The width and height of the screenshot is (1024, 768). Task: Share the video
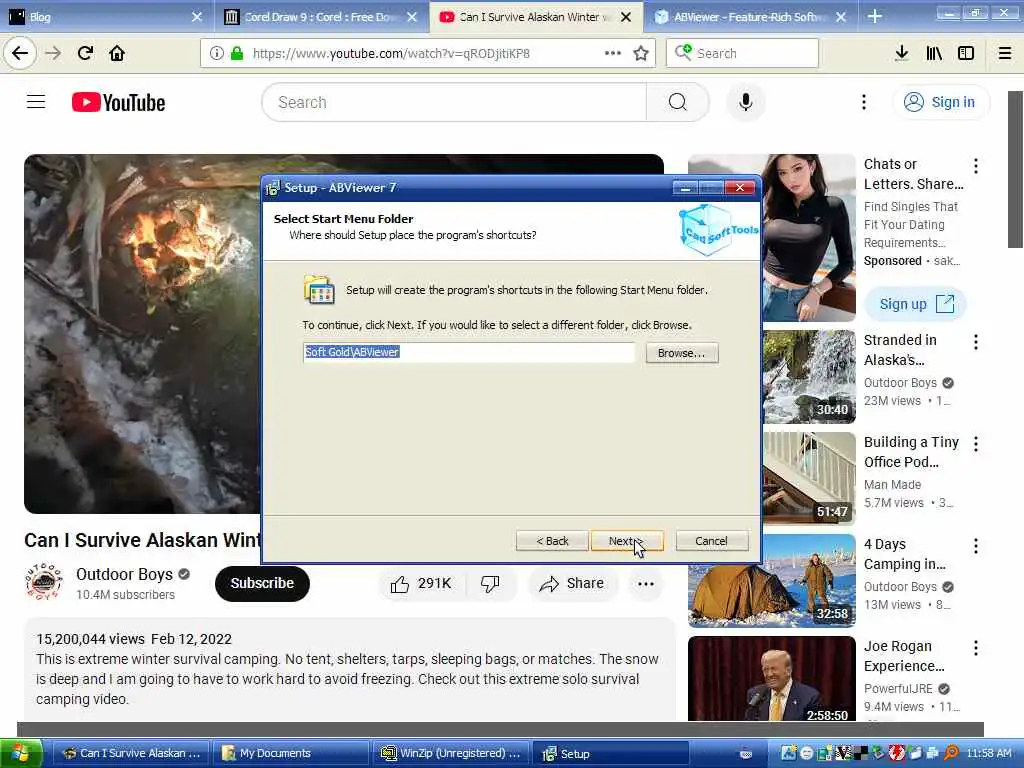pyautogui.click(x=572, y=583)
